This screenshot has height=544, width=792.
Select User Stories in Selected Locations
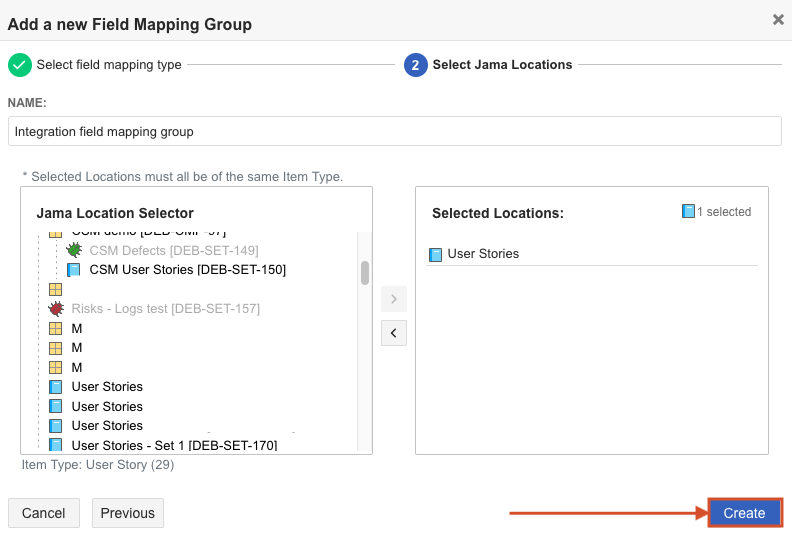tap(483, 254)
